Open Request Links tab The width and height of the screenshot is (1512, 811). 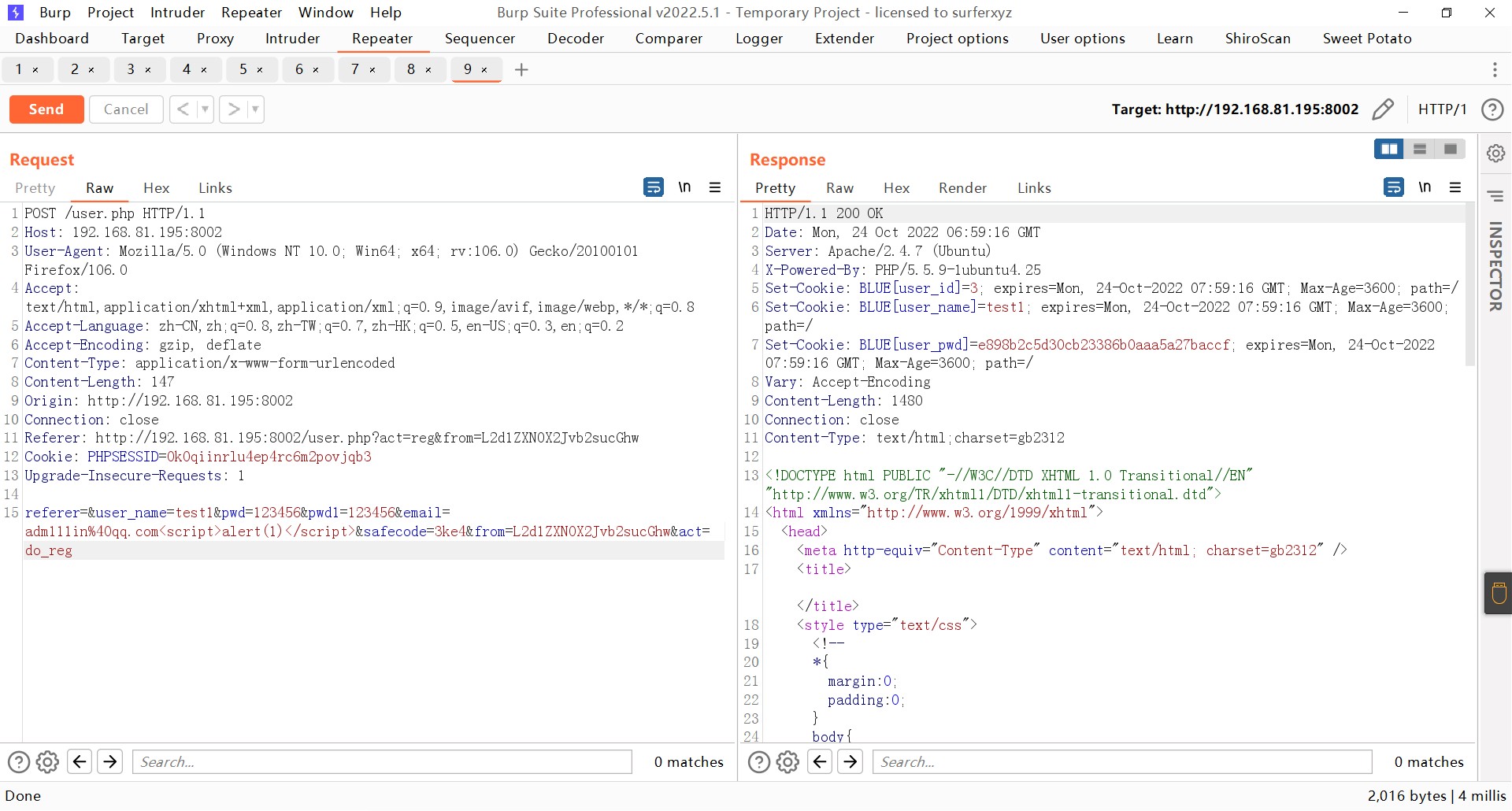tap(215, 188)
